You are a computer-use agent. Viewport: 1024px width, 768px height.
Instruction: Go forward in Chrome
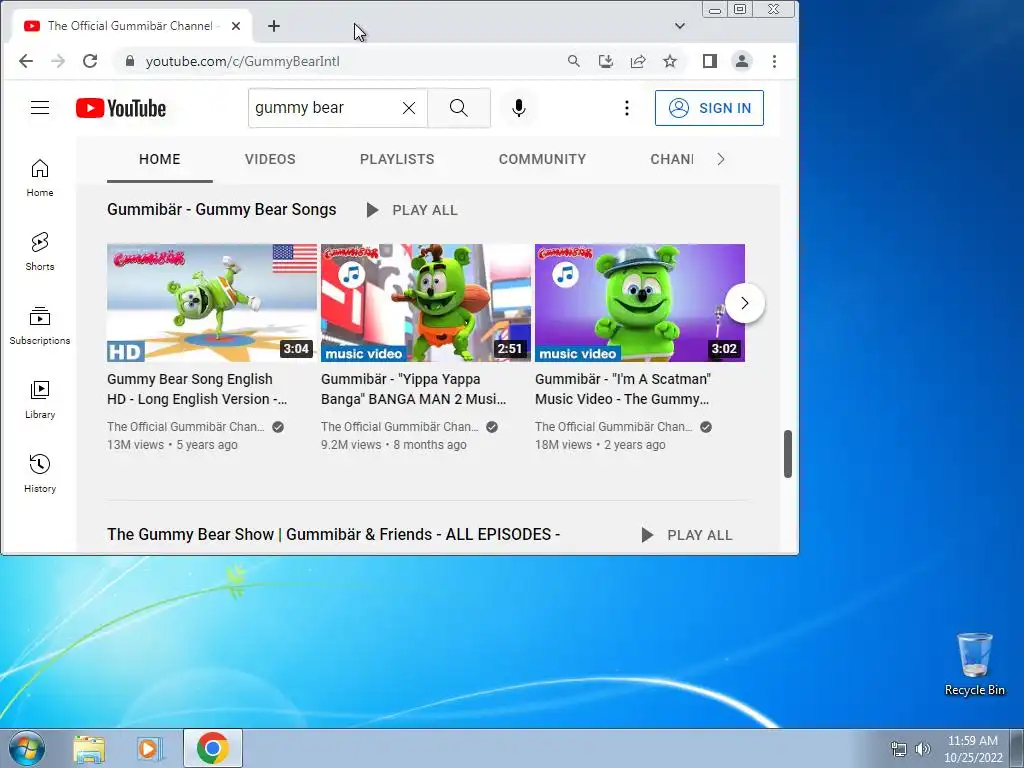point(58,61)
